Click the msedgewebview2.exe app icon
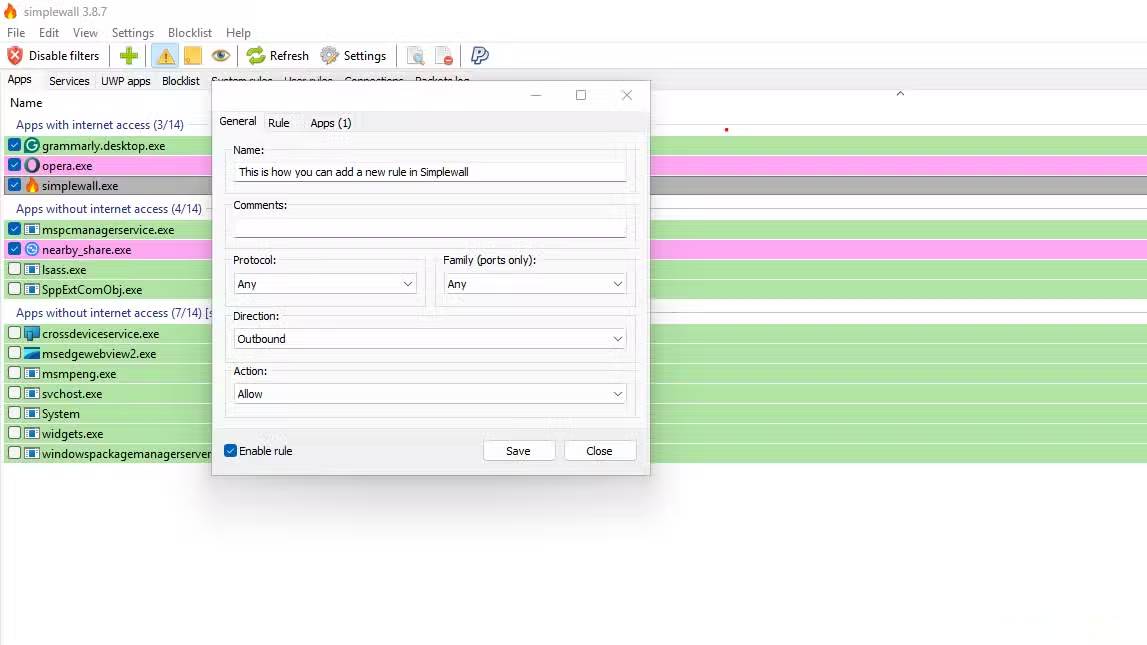 point(31,353)
